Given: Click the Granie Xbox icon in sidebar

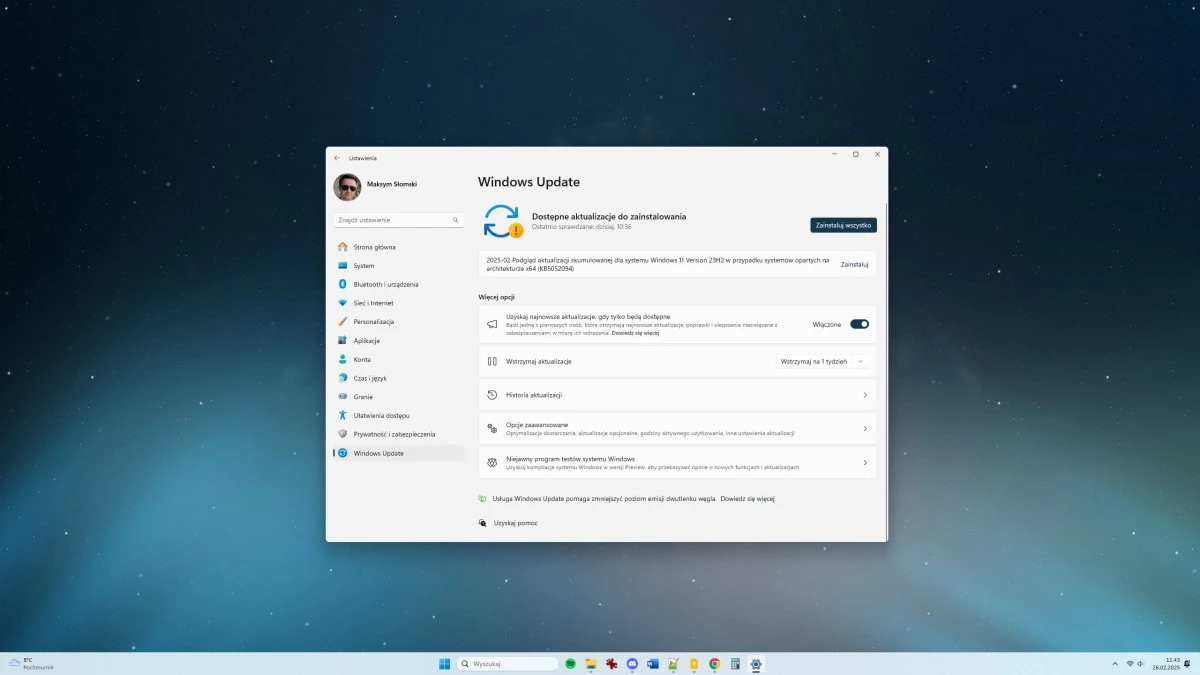Looking at the screenshot, I should (345, 396).
